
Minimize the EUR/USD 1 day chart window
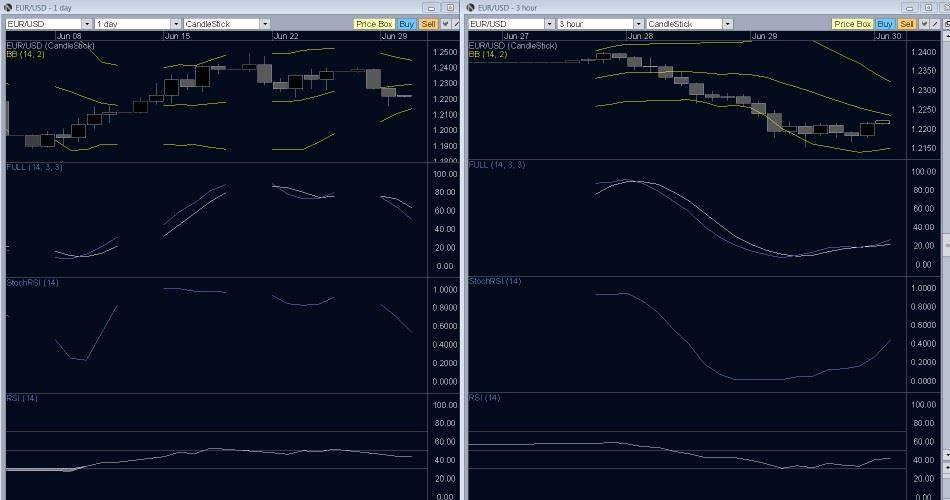[431, 8]
